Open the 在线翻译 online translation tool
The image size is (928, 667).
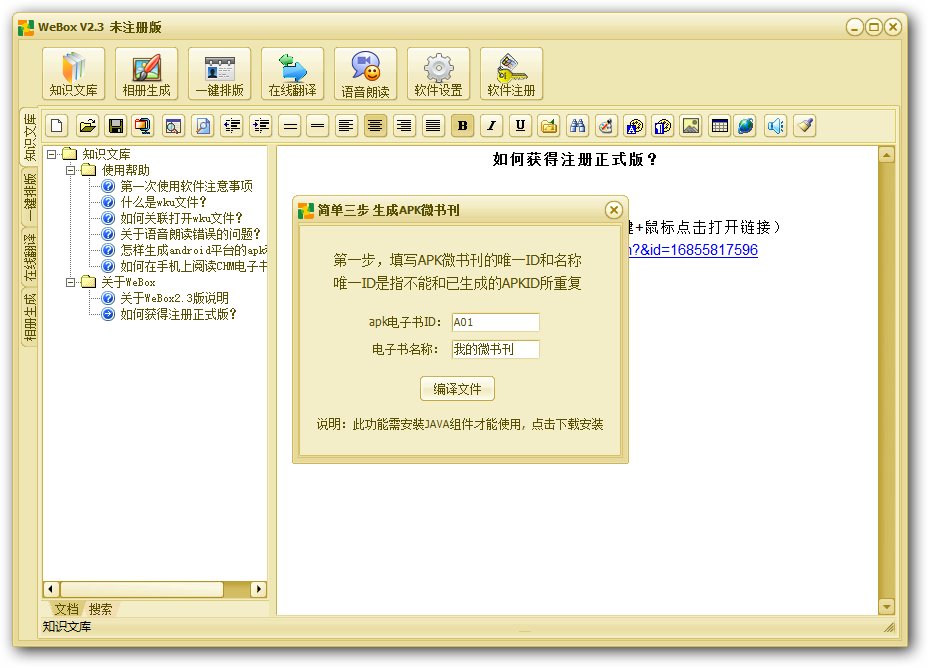[x=292, y=74]
